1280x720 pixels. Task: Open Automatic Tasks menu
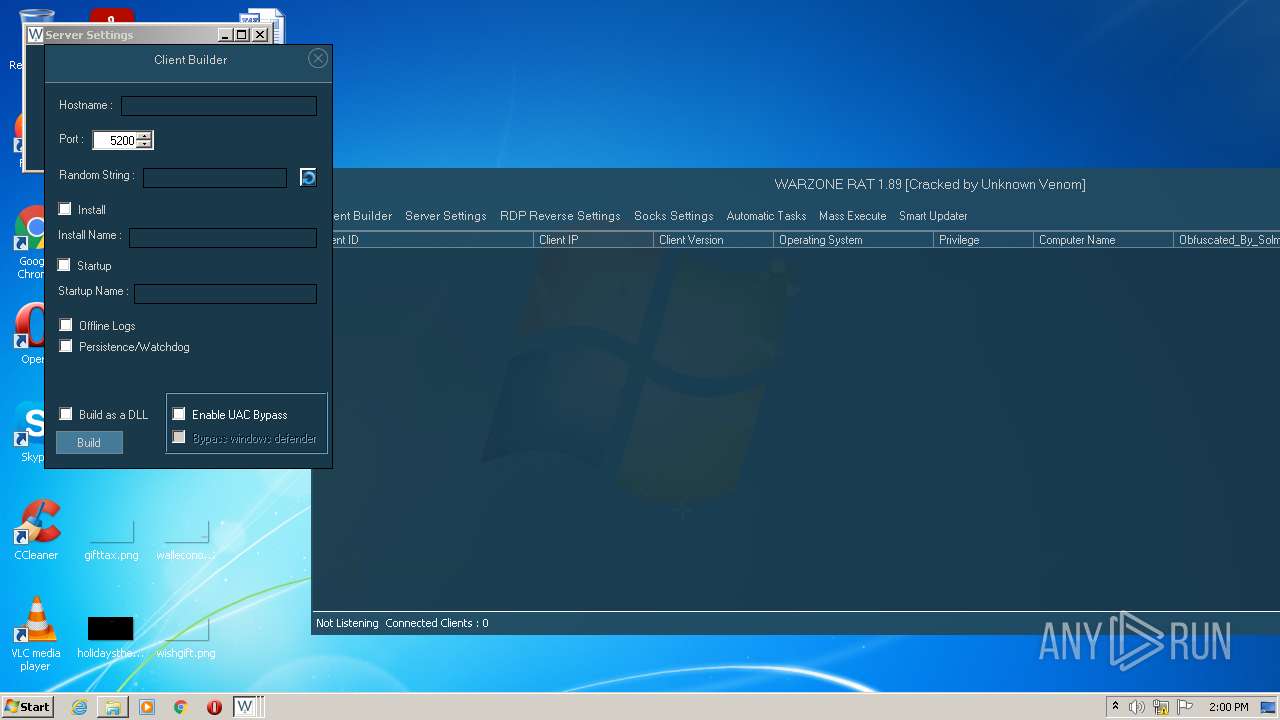(x=766, y=216)
